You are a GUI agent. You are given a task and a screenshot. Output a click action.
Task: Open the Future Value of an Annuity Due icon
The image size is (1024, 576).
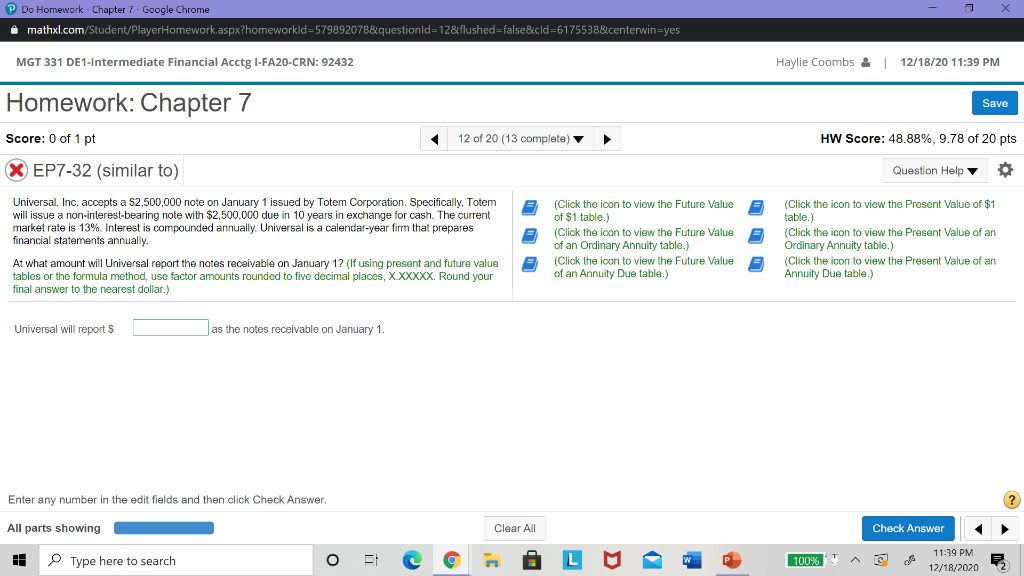(532, 262)
